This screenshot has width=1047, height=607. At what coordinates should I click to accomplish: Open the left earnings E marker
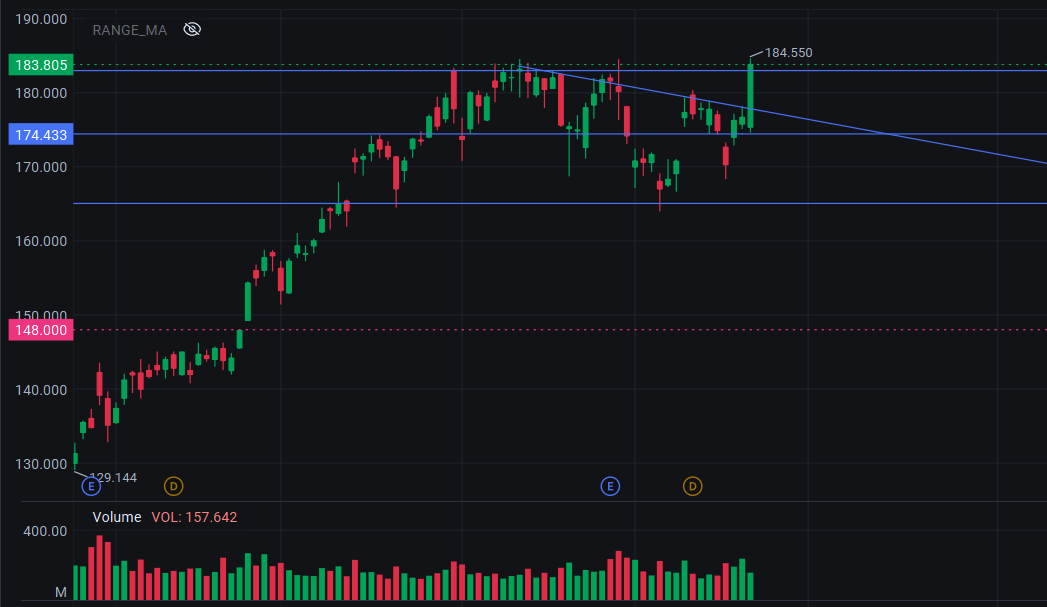91,486
